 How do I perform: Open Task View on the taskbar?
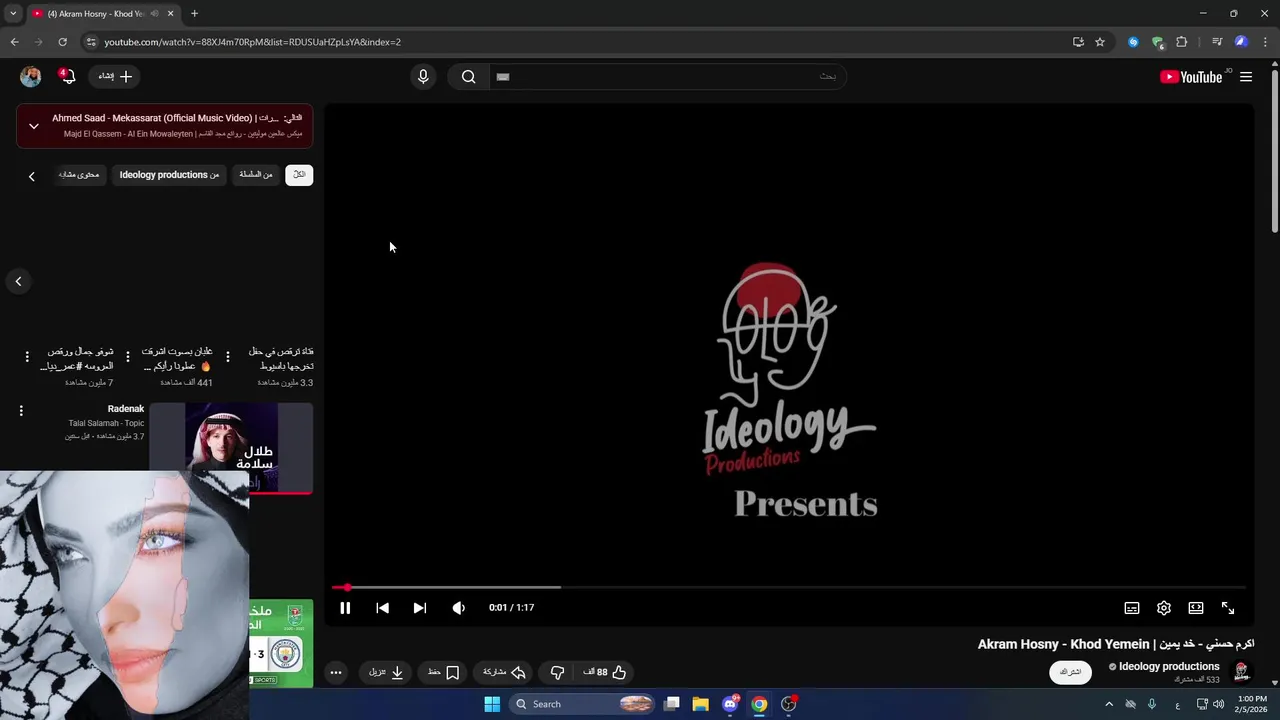point(672,704)
